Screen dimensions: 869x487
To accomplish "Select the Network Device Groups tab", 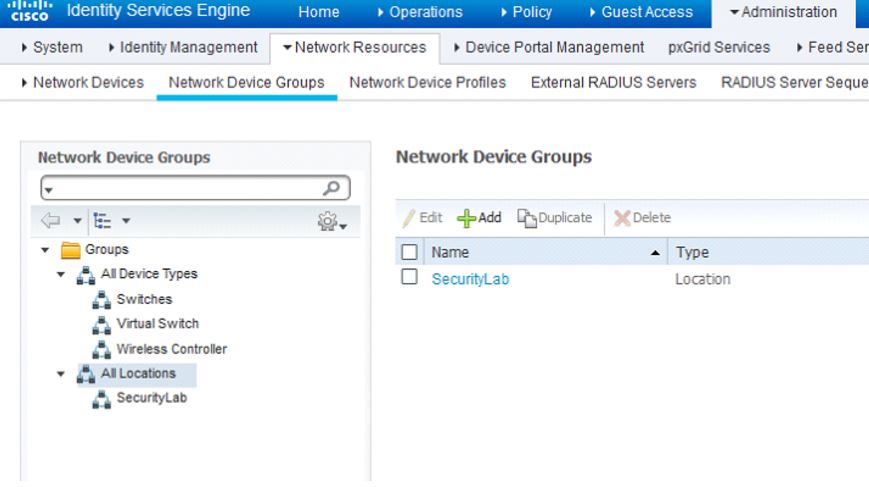I will [x=247, y=83].
